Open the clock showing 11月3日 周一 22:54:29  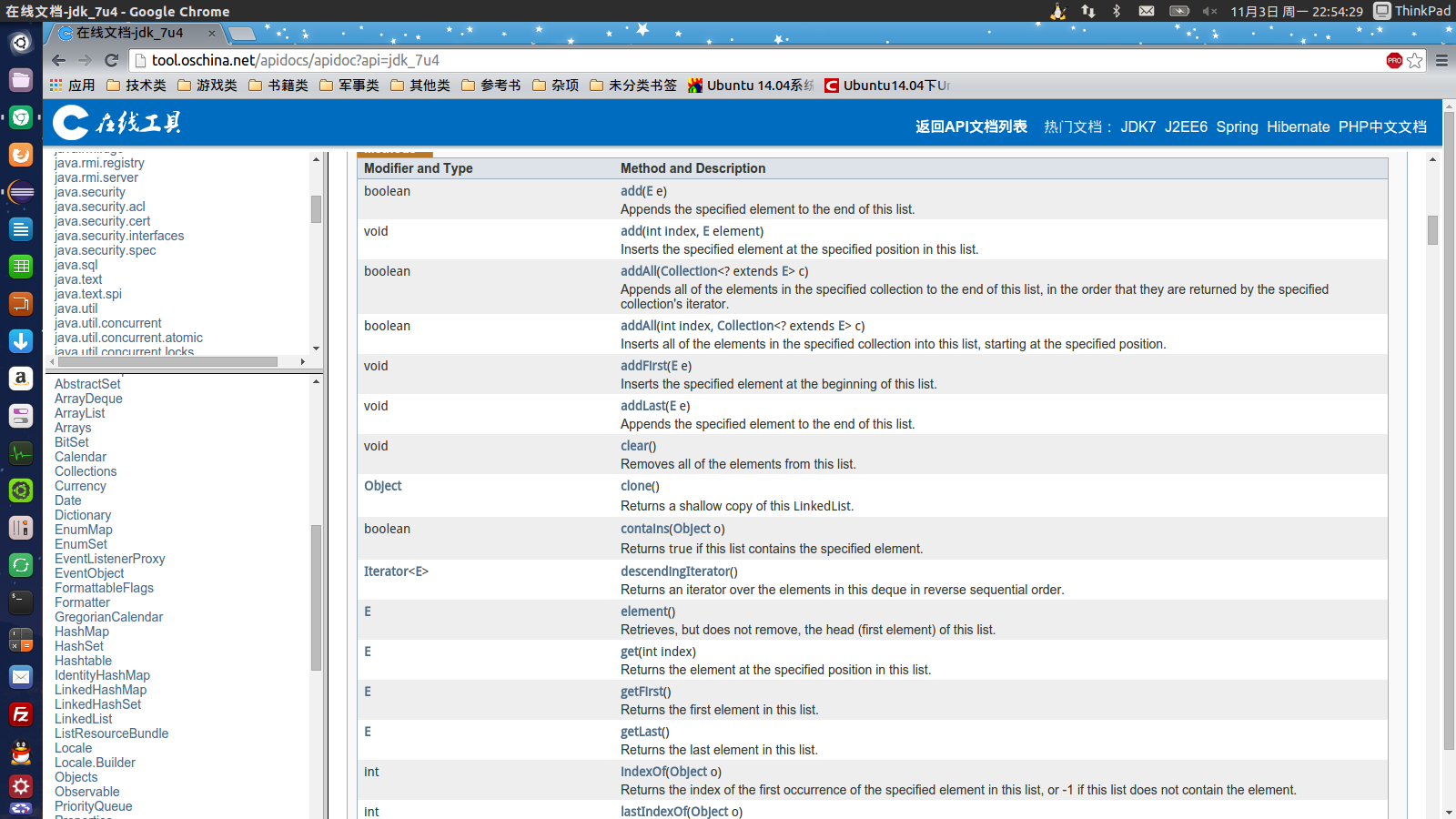tap(1296, 11)
